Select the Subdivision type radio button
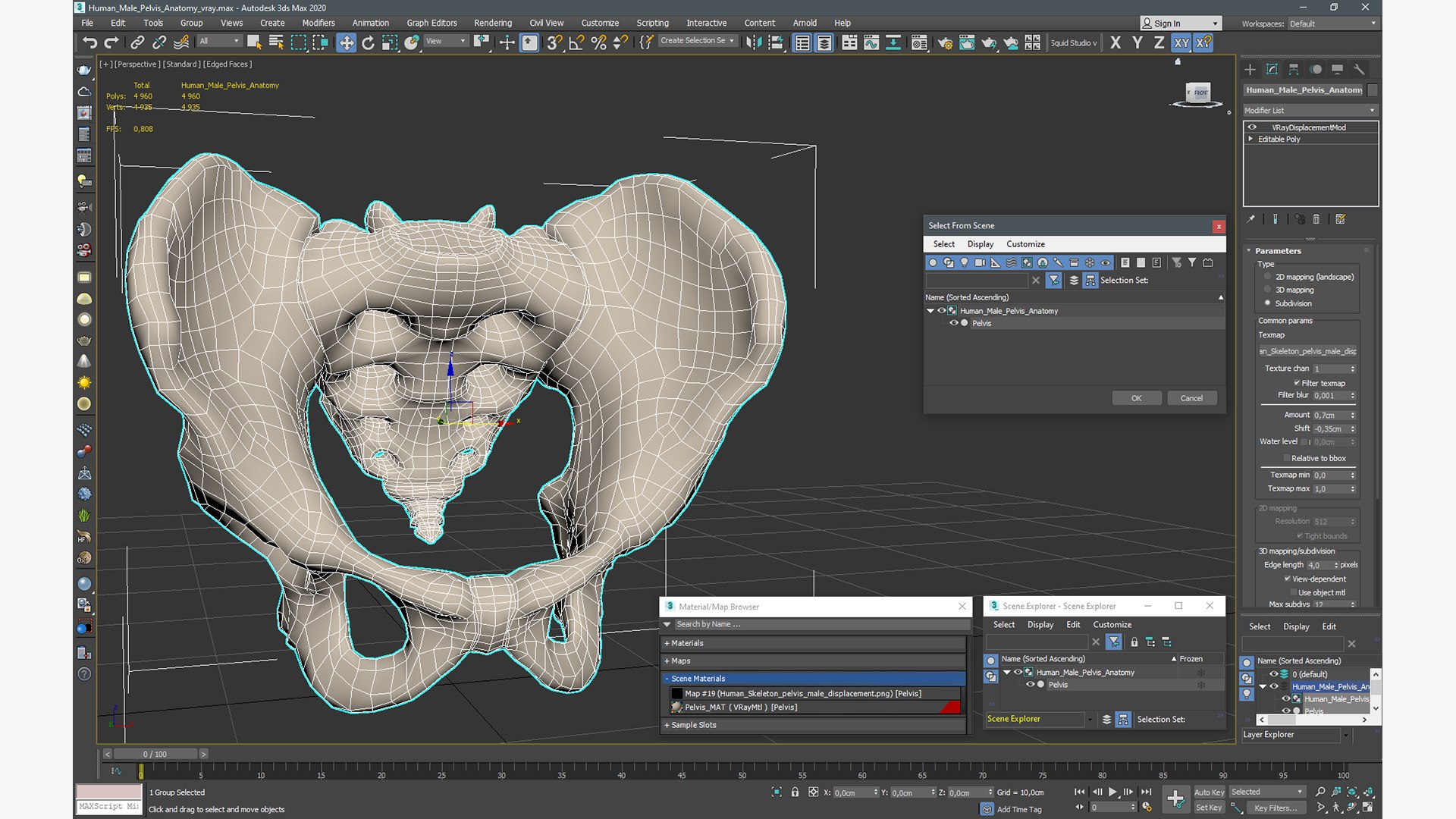This screenshot has height=819, width=1456. pyautogui.click(x=1267, y=303)
